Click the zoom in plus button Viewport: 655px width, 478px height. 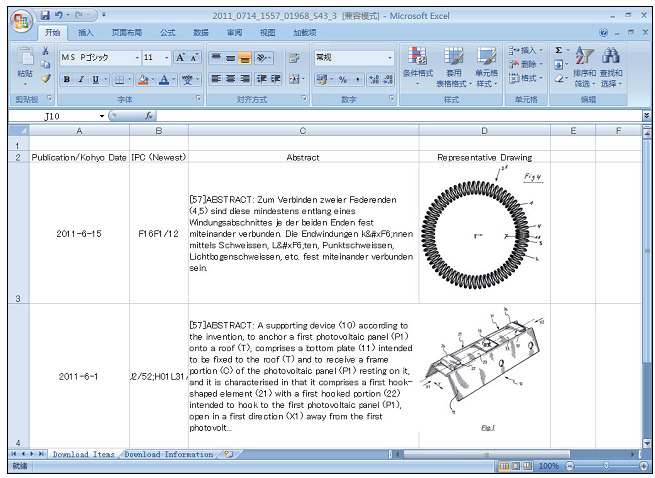tap(644, 465)
